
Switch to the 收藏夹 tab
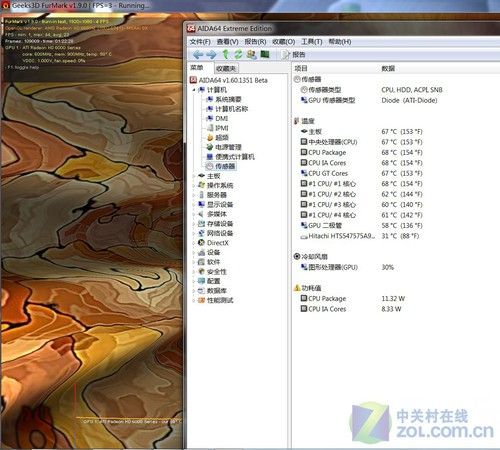point(226,68)
